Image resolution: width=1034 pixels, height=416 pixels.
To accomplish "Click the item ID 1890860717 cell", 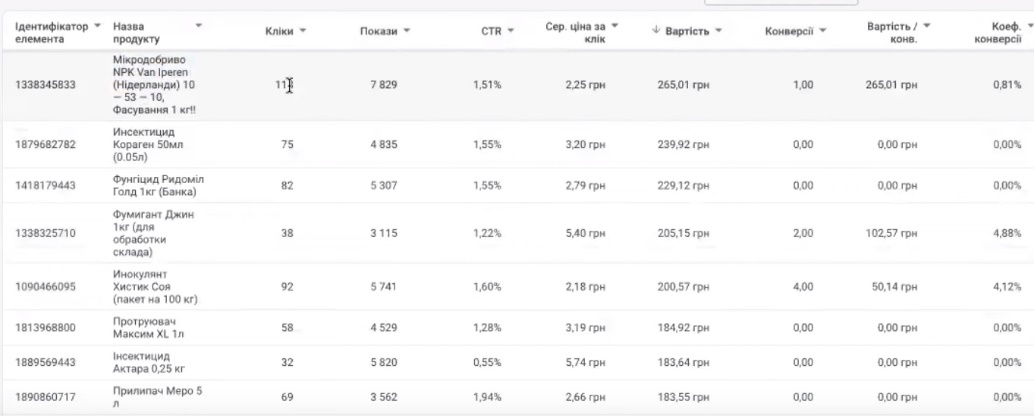I will click(43, 397).
